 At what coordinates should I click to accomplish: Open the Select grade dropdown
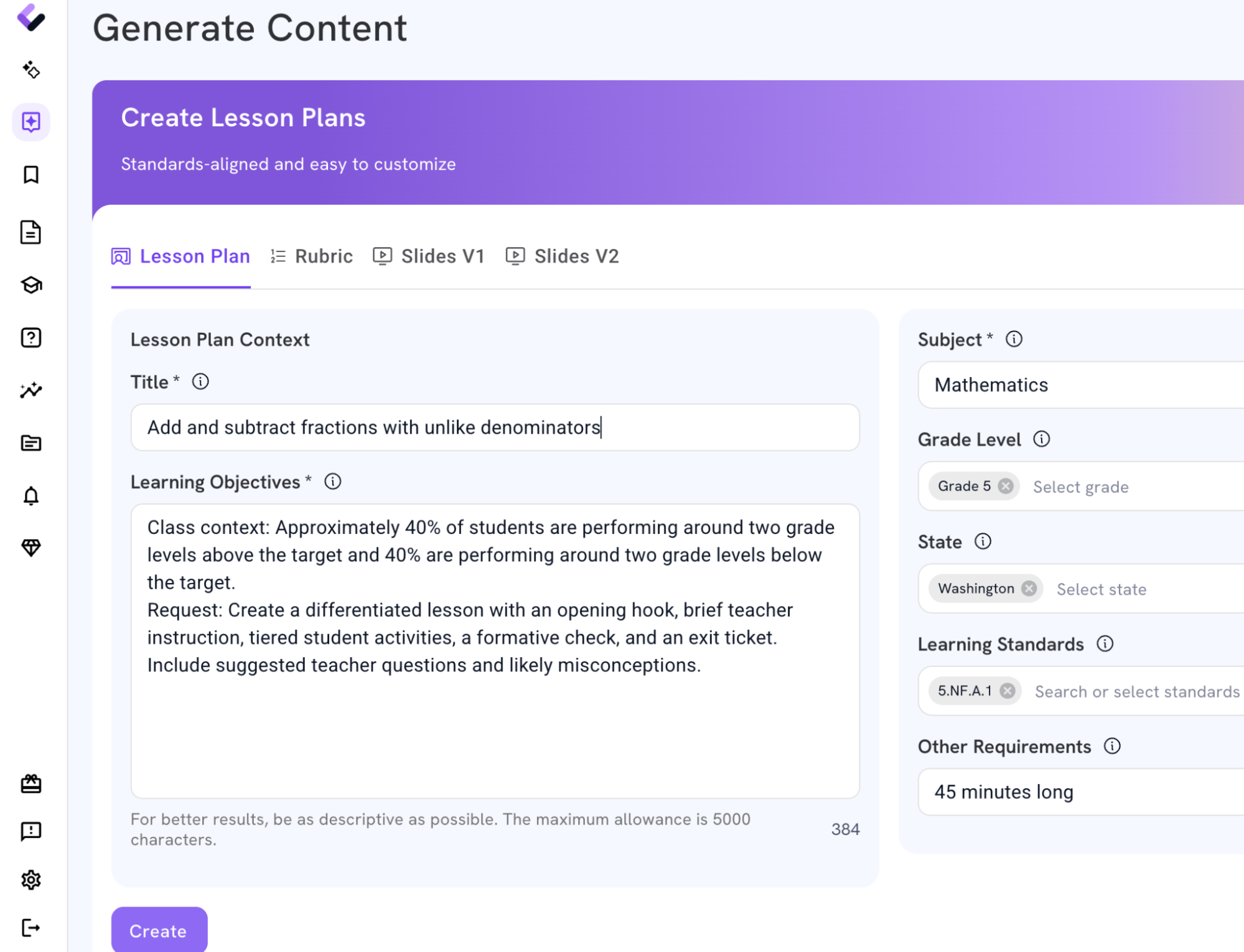[1080, 487]
